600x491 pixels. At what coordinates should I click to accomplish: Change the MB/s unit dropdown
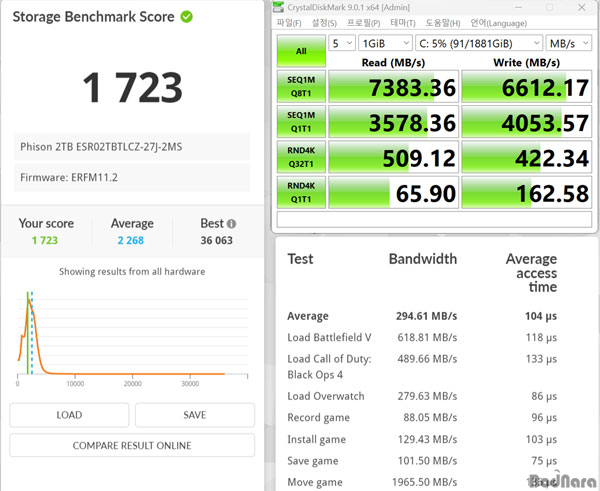(x=572, y=43)
